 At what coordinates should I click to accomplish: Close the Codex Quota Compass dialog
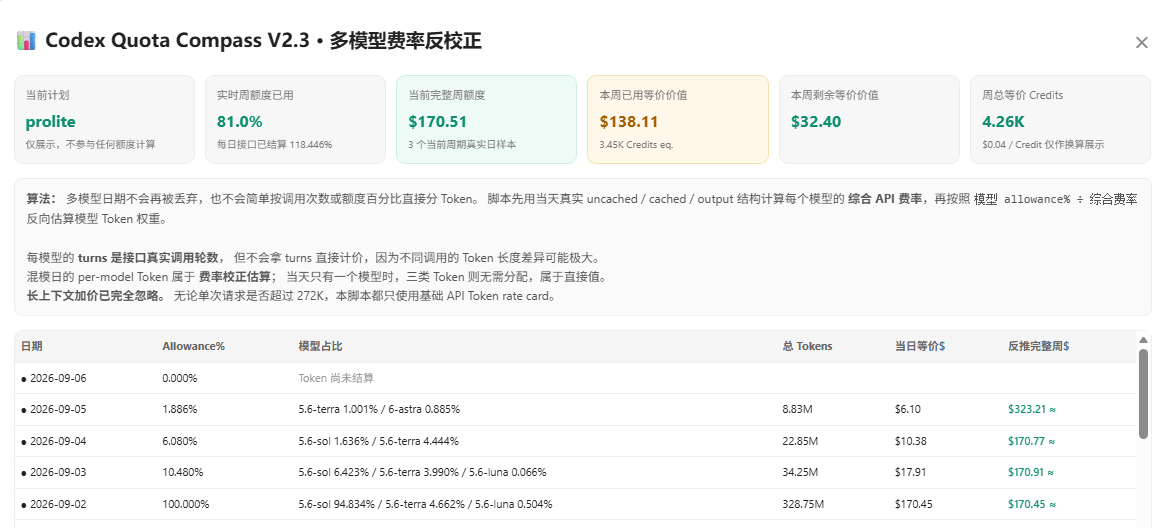pos(1141,43)
